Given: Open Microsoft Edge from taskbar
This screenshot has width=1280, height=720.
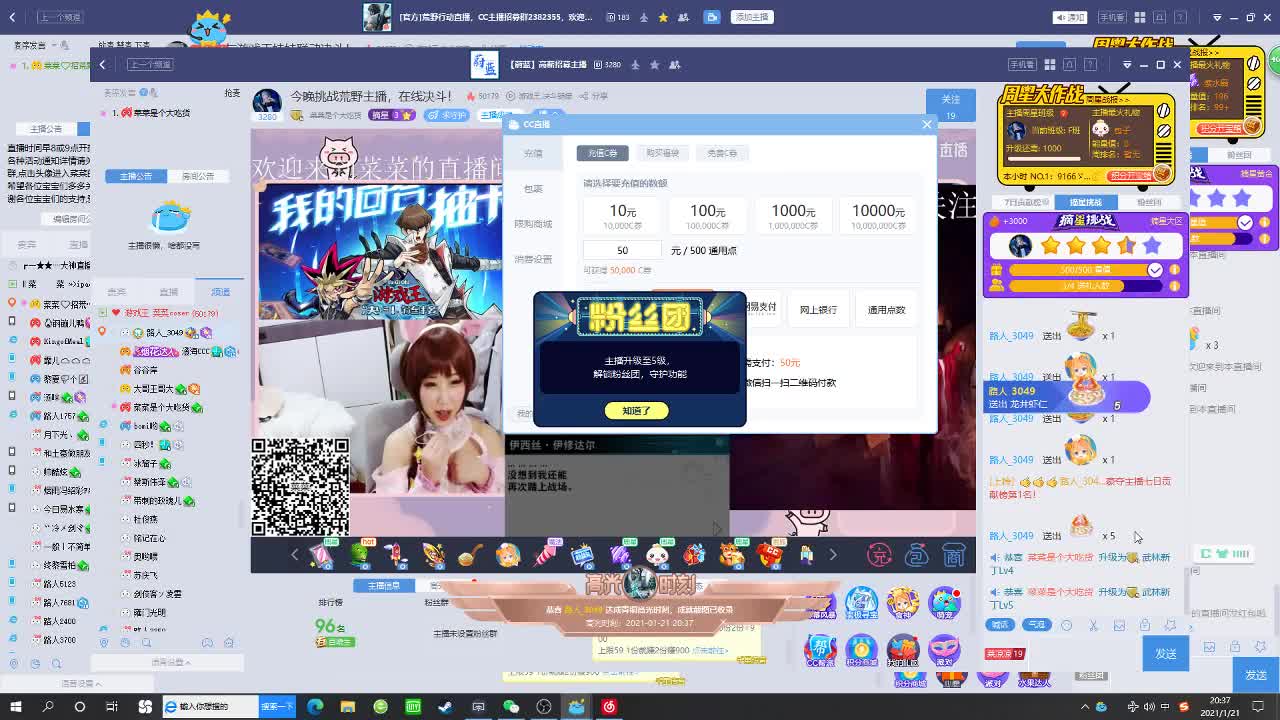Looking at the screenshot, I should (315, 706).
